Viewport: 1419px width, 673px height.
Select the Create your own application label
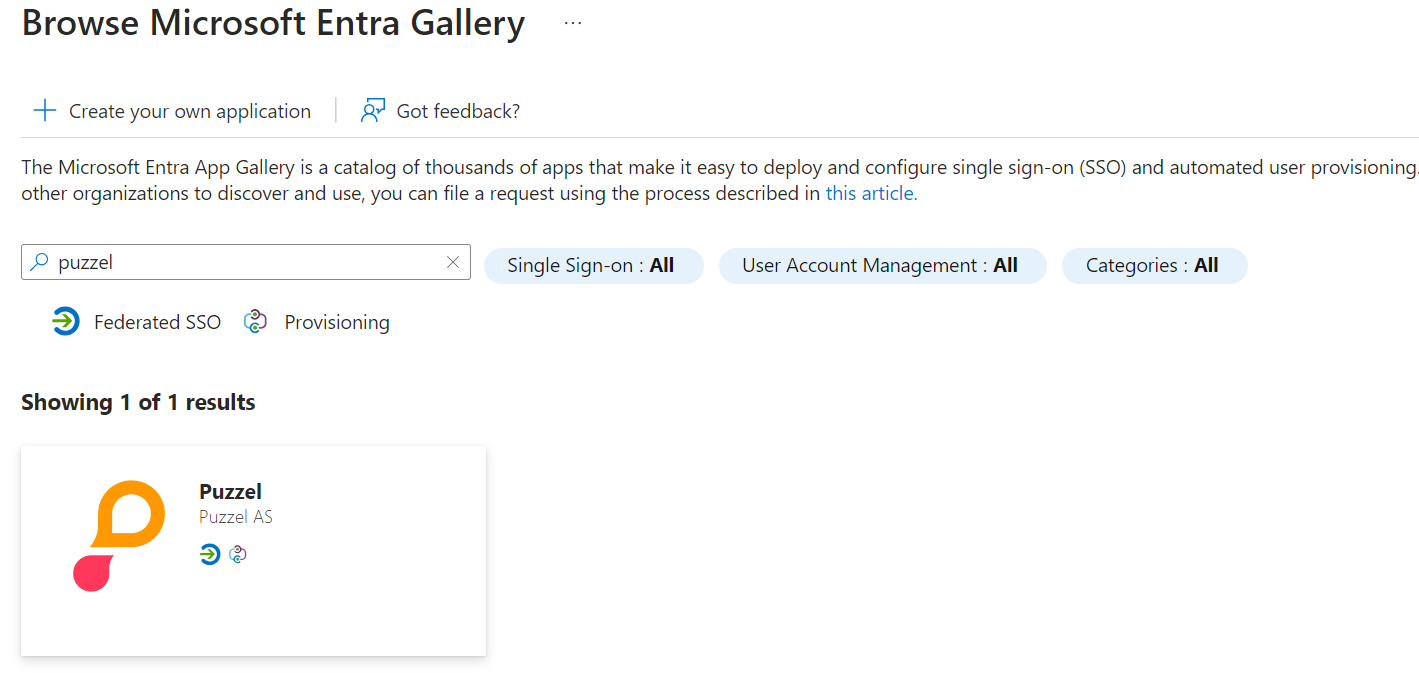[190, 111]
